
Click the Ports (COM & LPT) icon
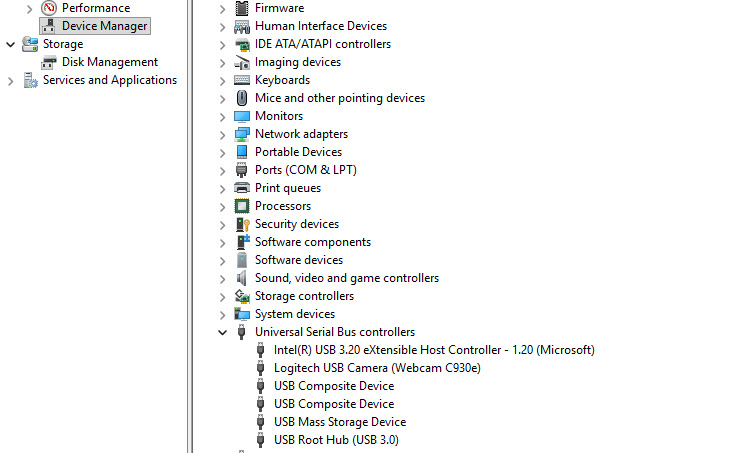point(242,170)
